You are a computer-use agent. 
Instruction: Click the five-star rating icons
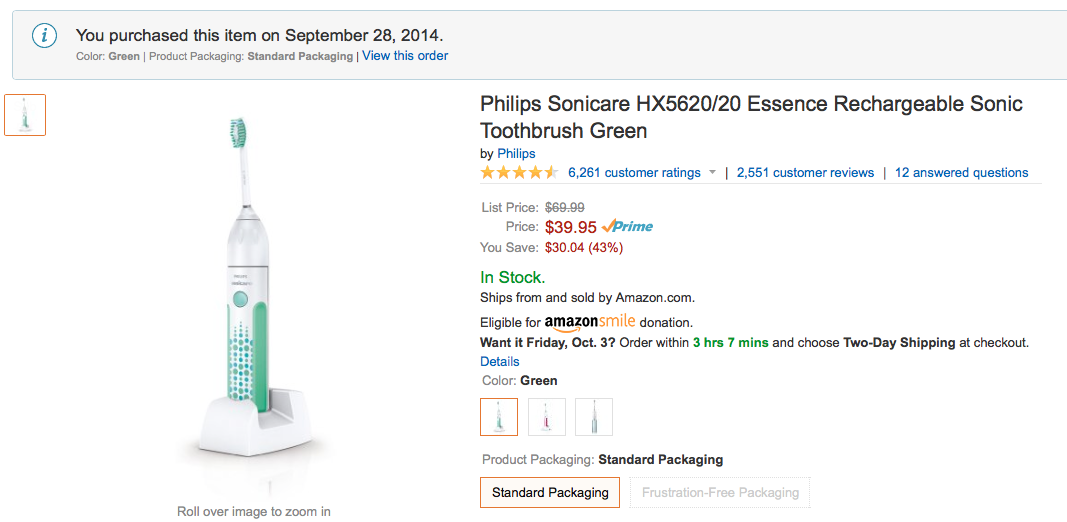[518, 173]
